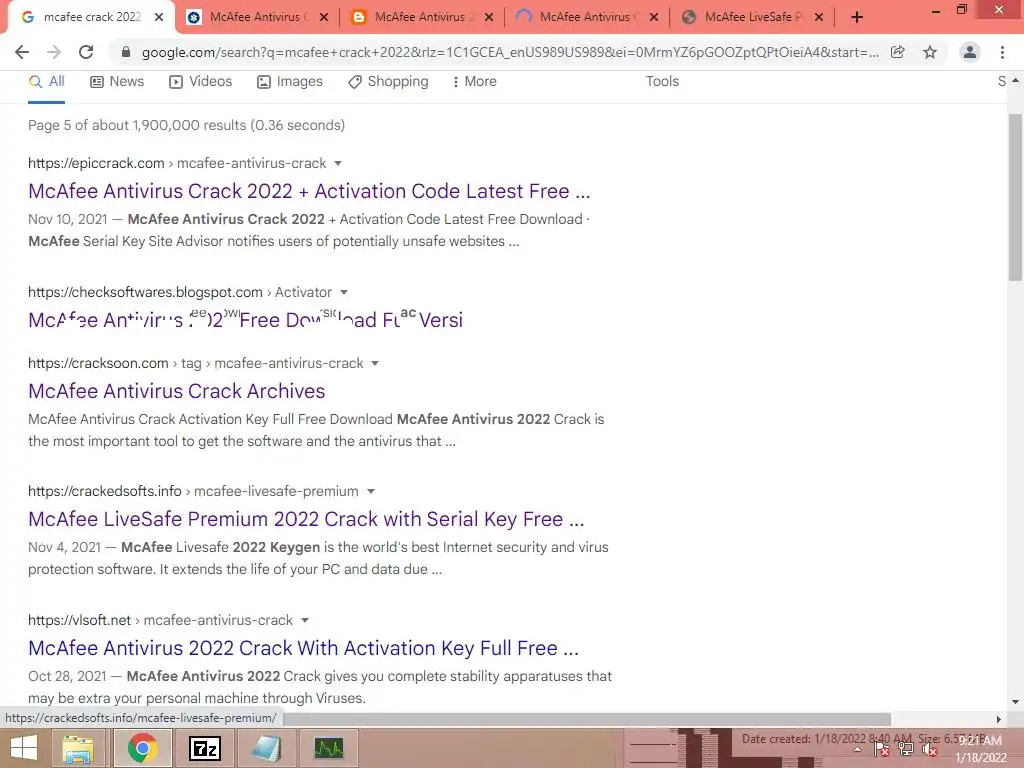
Task: Close the second McAfee Antivirus tab
Action: click(324, 18)
